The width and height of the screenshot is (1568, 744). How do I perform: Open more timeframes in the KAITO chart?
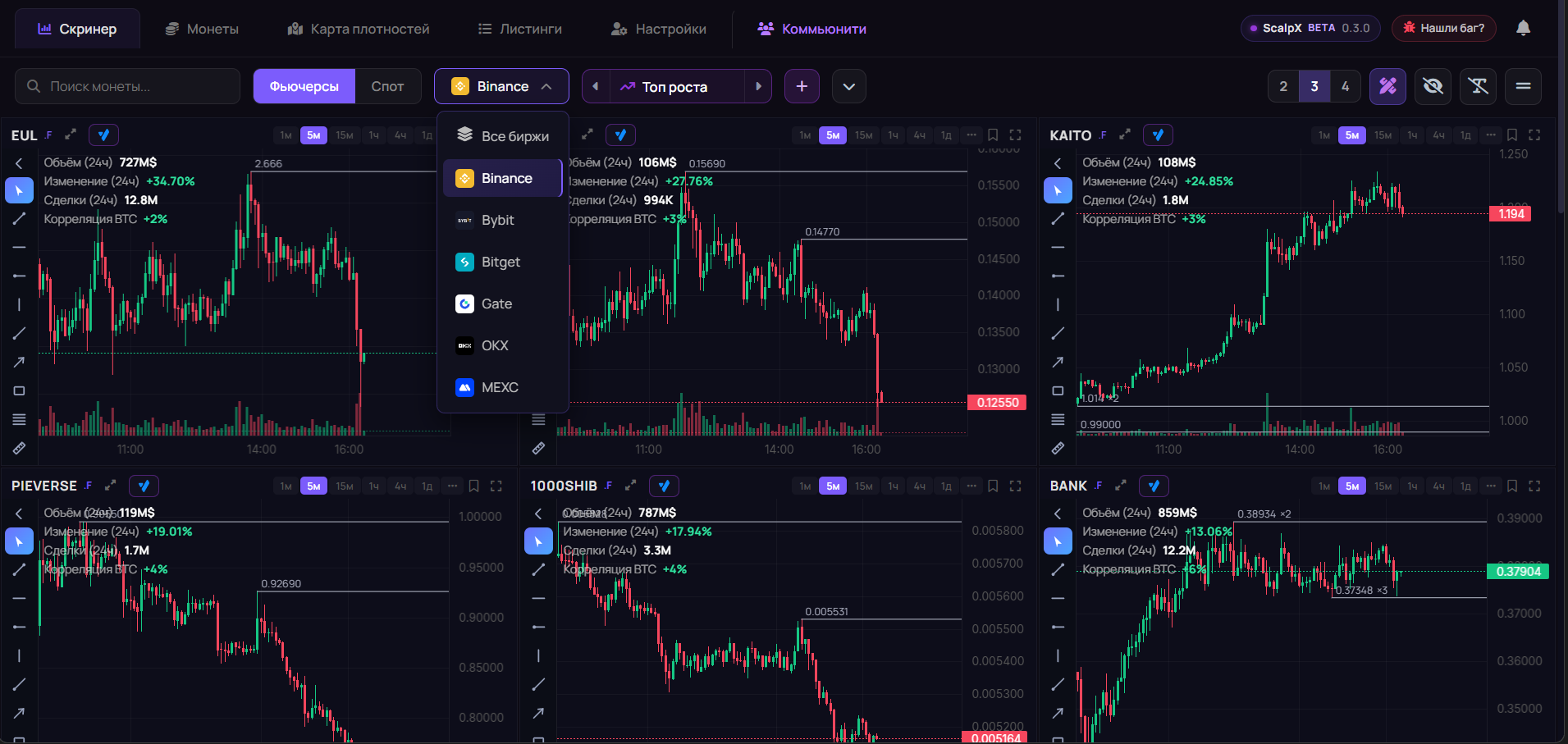tap(1491, 135)
